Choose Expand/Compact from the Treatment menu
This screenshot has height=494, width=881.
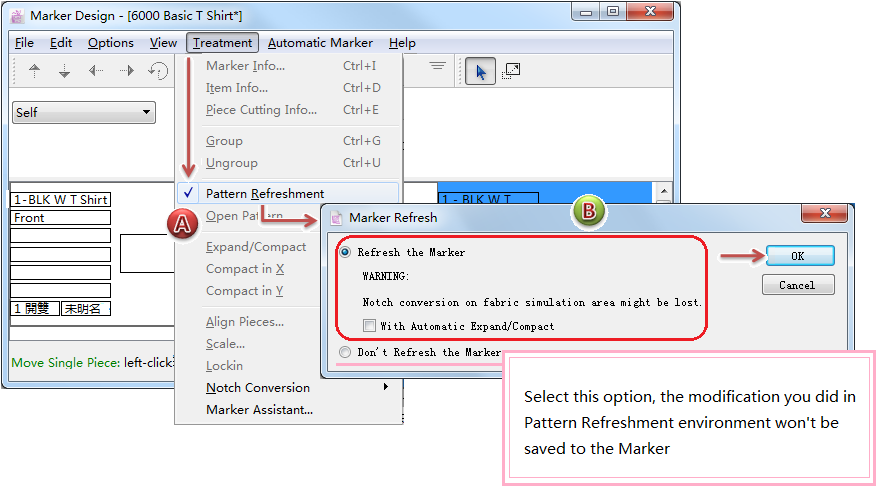[x=256, y=247]
